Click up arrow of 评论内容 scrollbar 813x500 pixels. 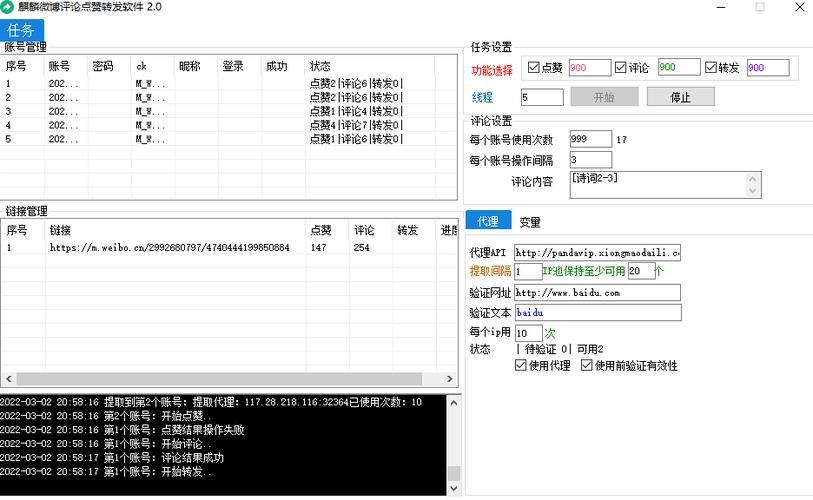[x=753, y=178]
